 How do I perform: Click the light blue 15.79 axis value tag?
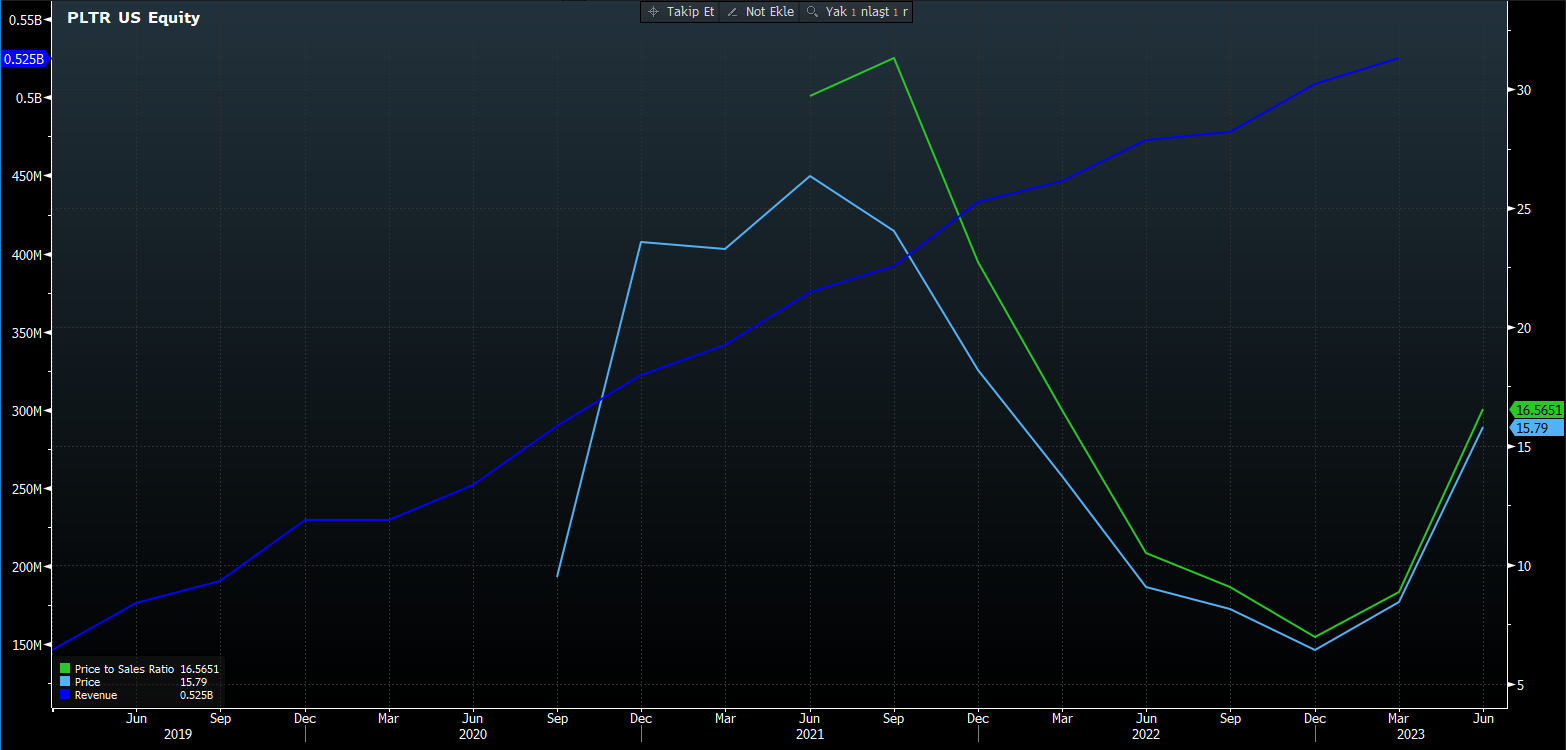[1535, 428]
